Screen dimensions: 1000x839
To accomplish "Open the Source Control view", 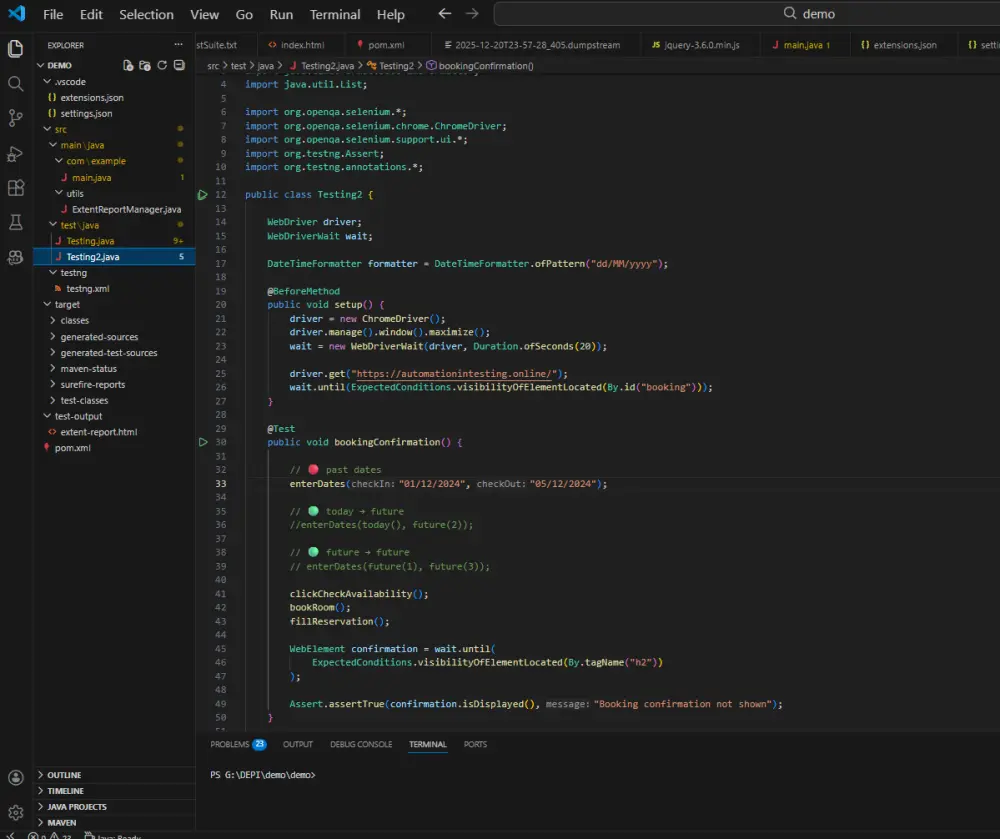I will 16,118.
